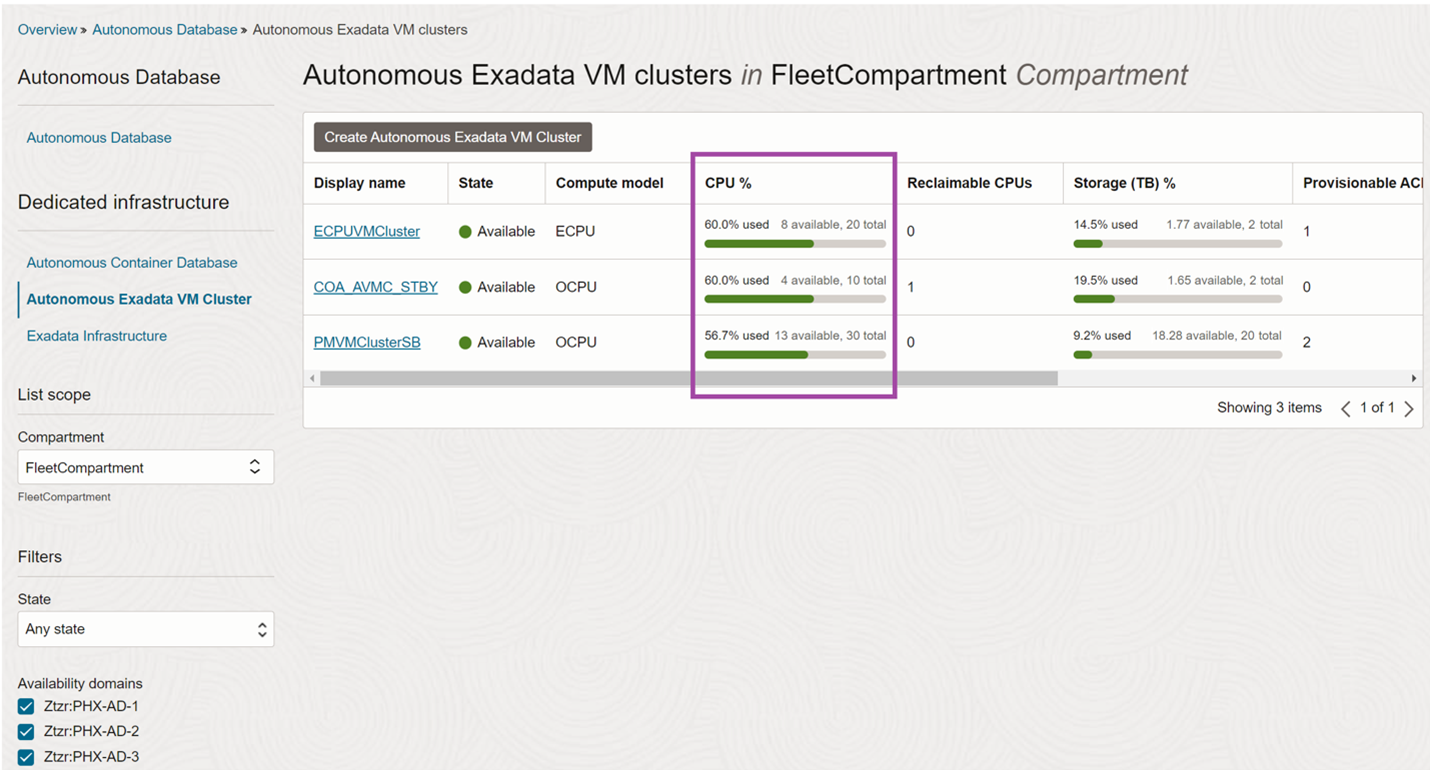Uncheck the Ztzr:PHX-AD-1 availability domain

(25, 706)
